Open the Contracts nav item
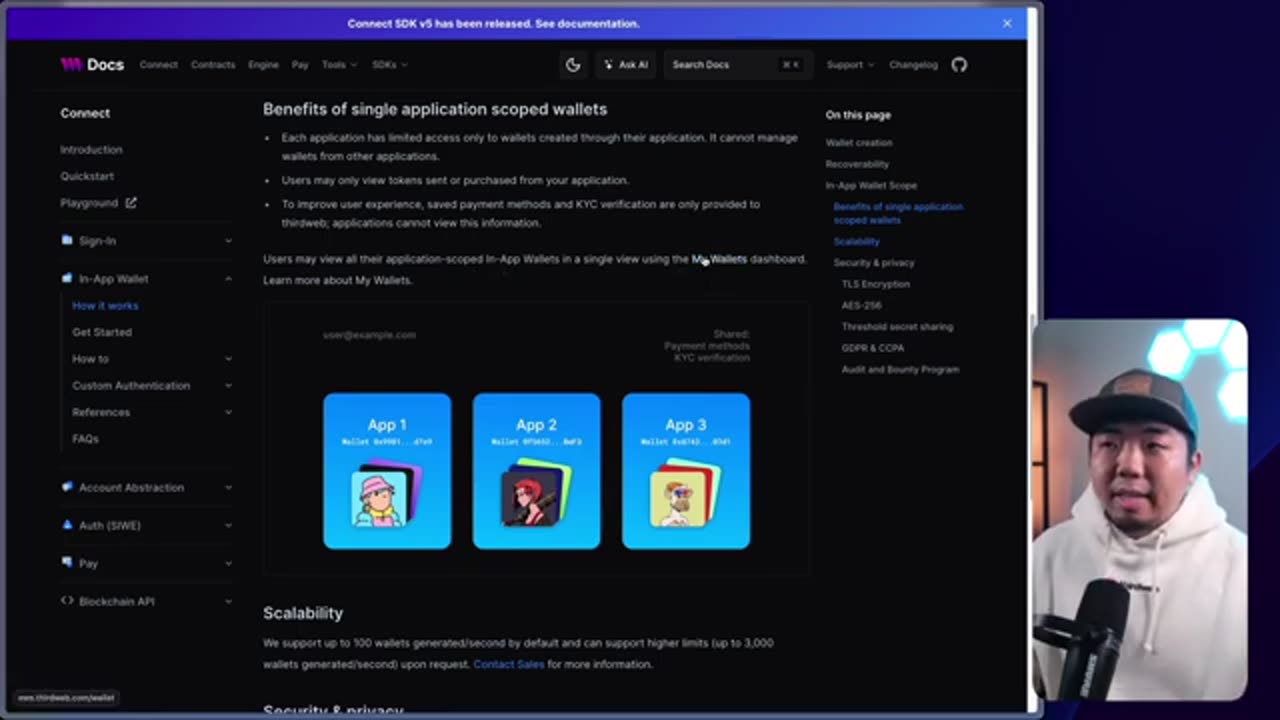Viewport: 1280px width, 720px height. coord(212,64)
